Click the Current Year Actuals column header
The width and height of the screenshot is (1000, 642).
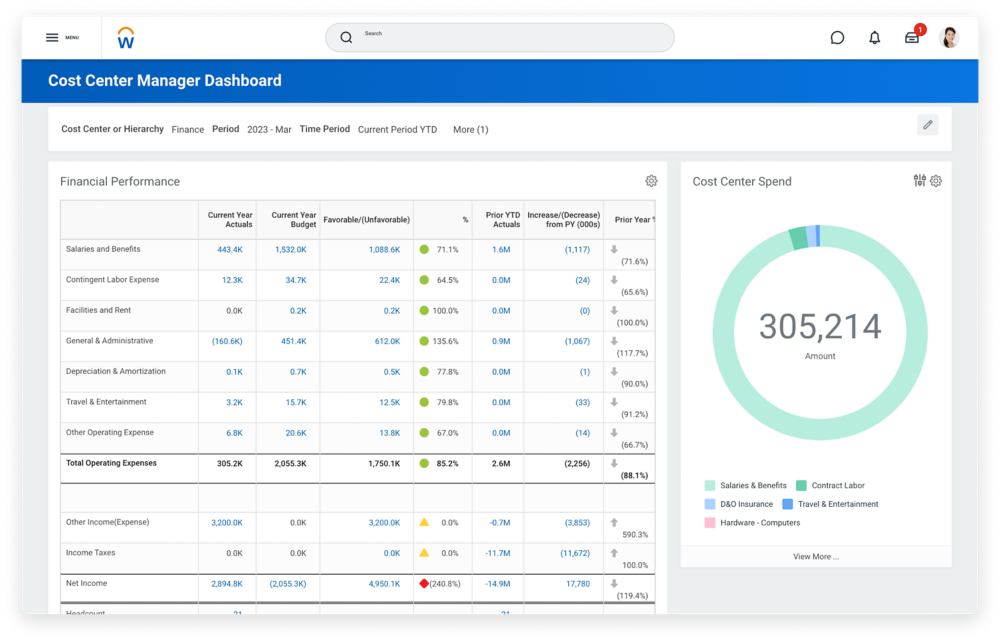click(x=229, y=219)
